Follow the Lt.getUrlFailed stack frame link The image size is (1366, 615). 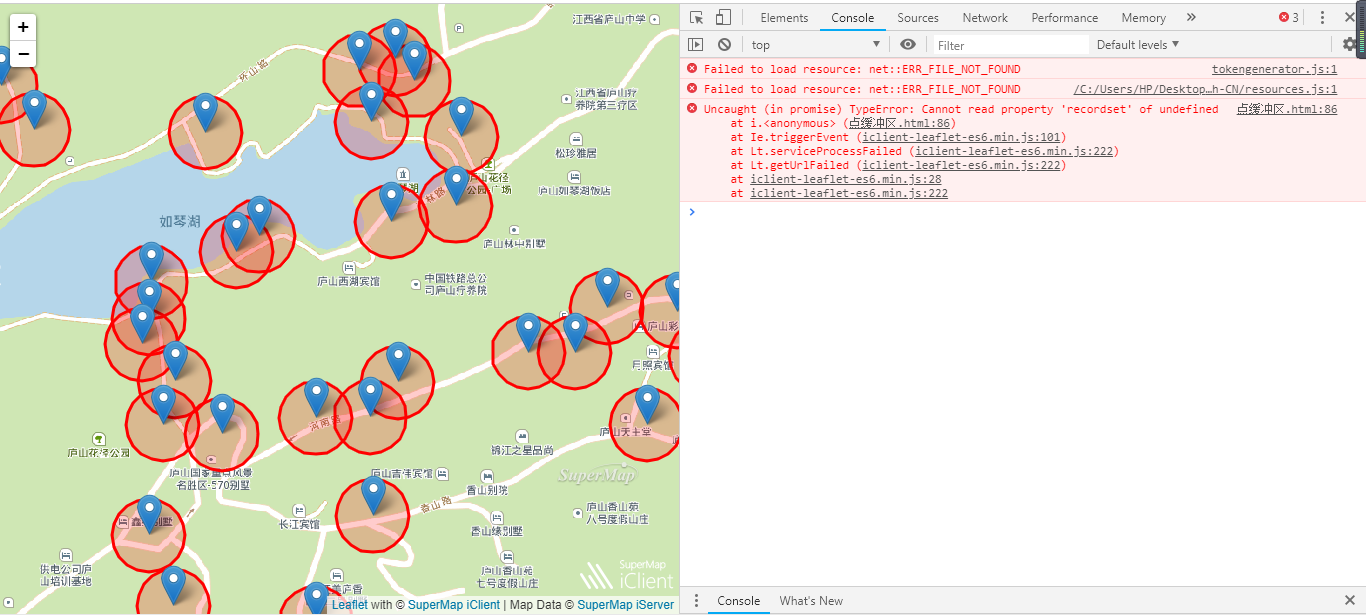click(964, 165)
